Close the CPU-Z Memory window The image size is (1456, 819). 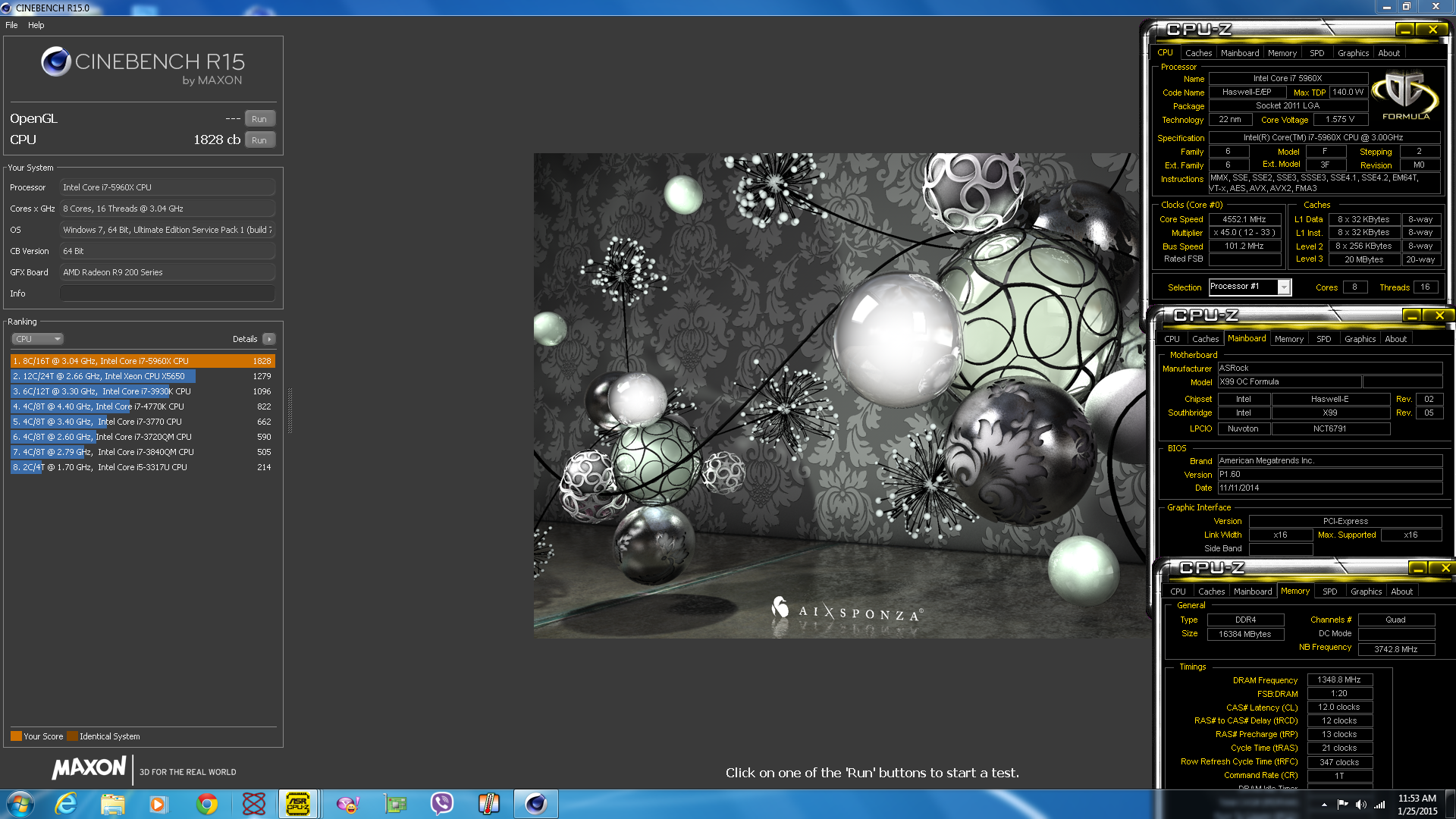click(1445, 568)
